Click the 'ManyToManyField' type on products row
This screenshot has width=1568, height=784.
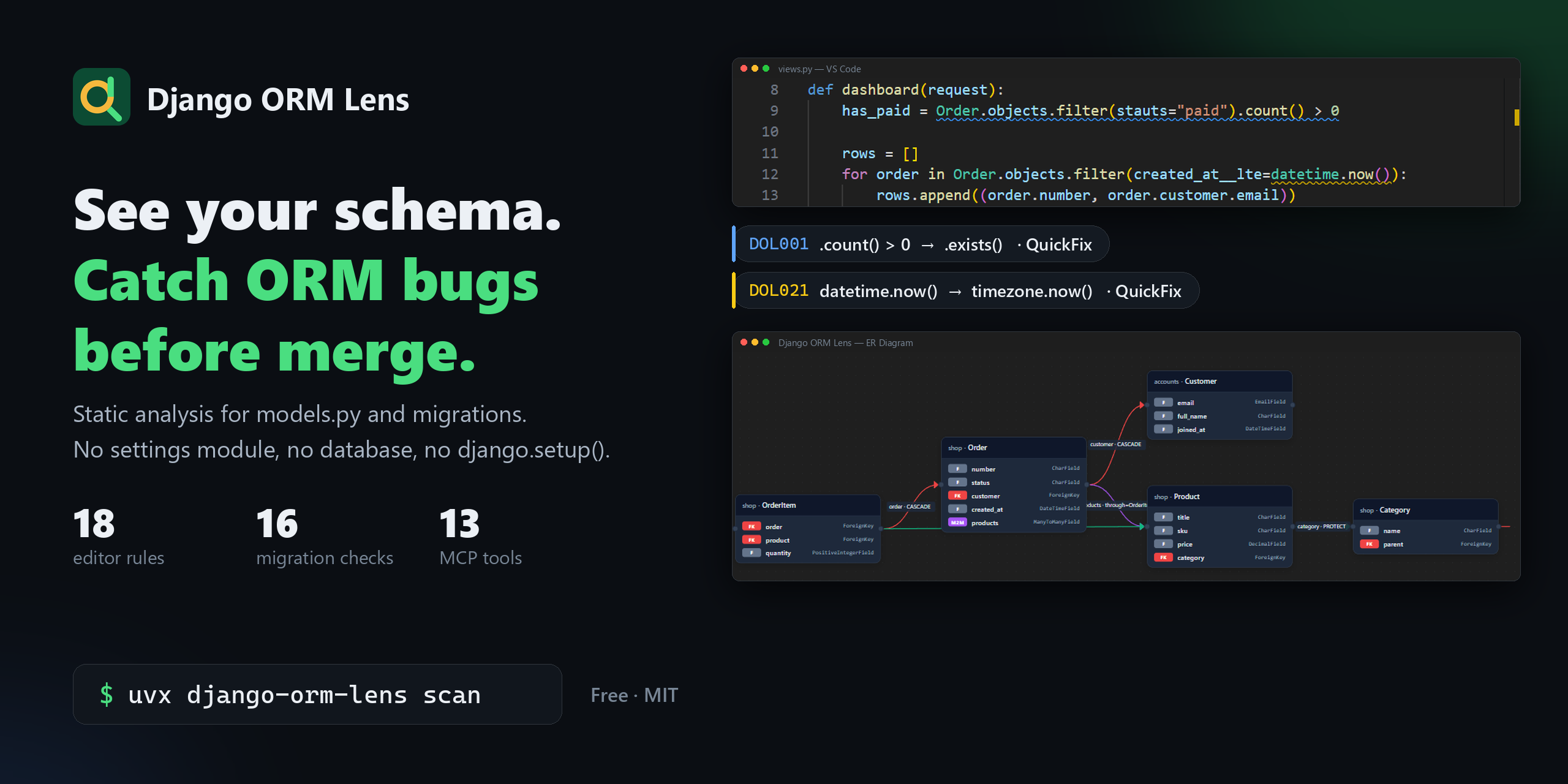tap(1057, 522)
